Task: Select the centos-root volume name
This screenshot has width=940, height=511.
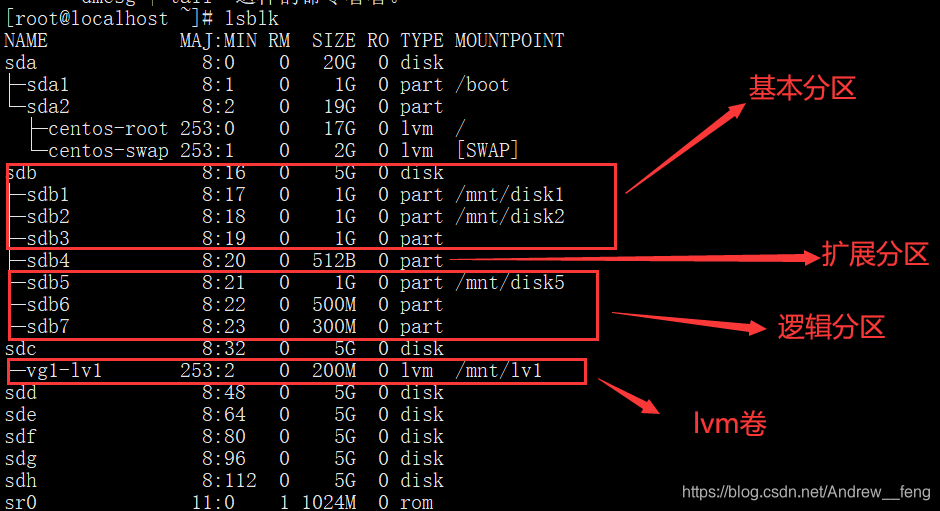Action: click(108, 128)
